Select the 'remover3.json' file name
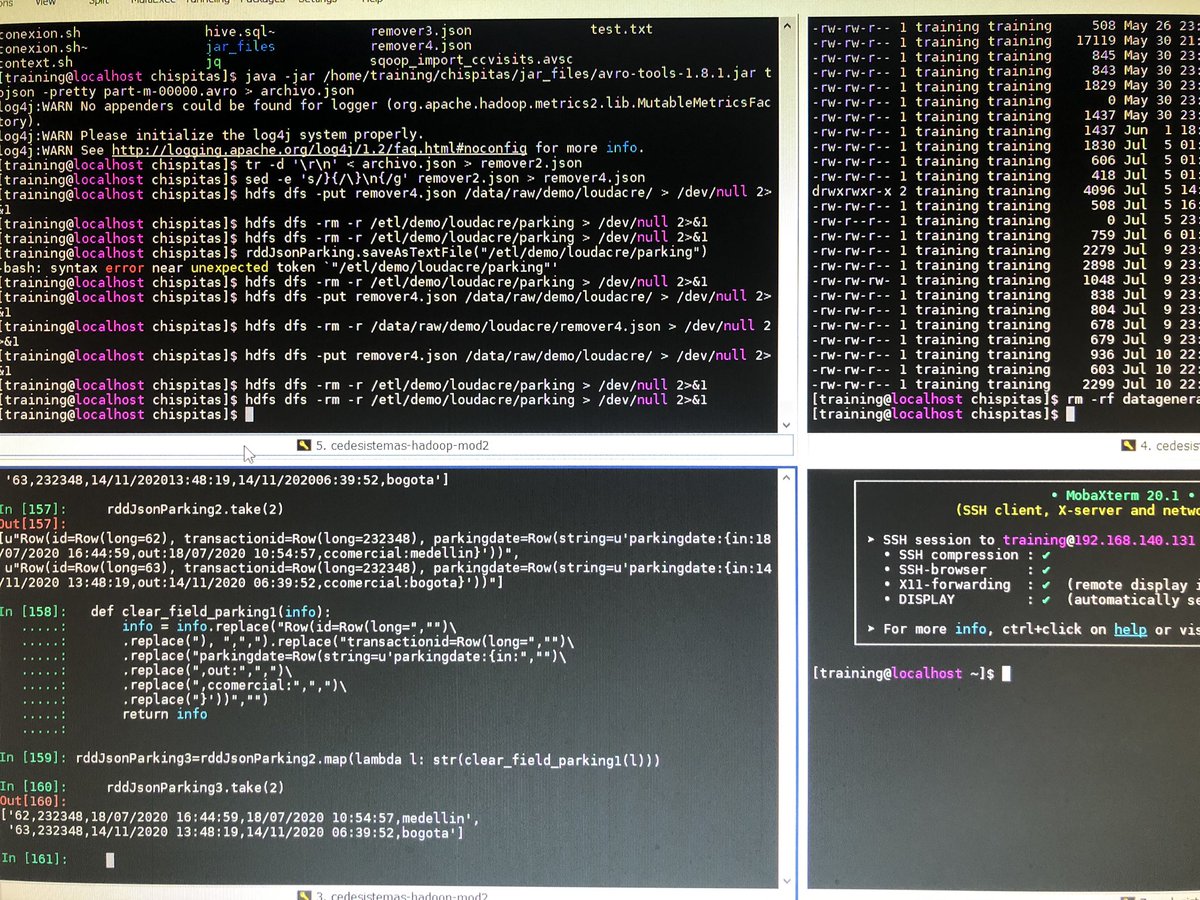 [420, 30]
